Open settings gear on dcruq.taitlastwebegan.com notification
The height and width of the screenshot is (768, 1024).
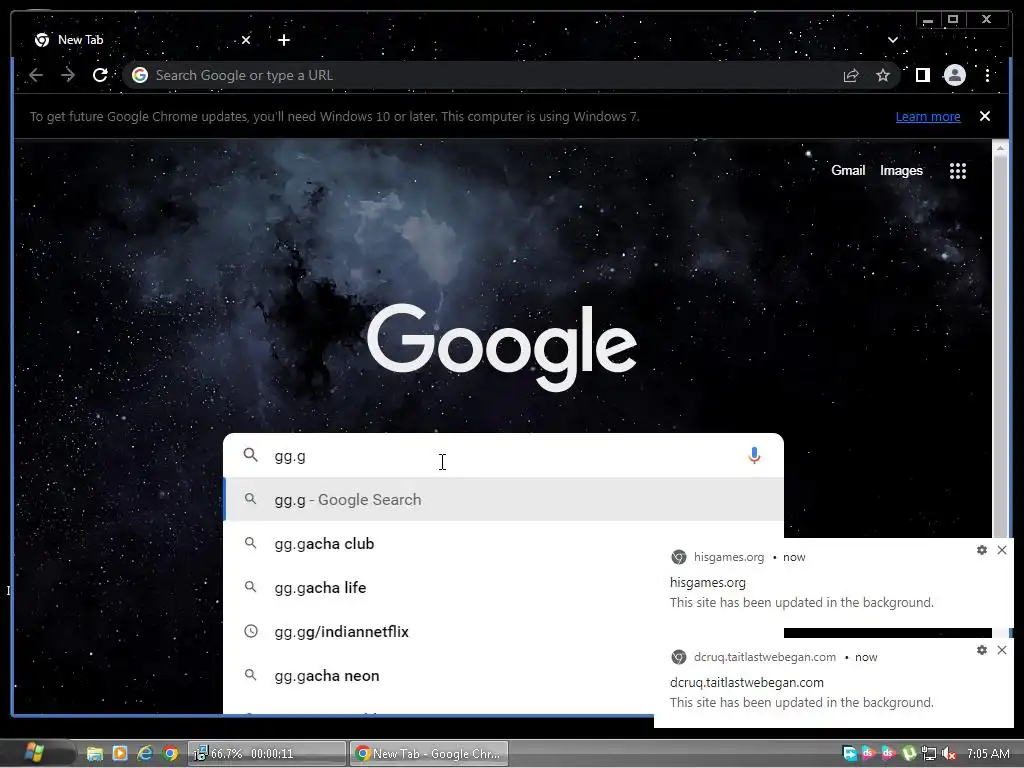click(982, 650)
